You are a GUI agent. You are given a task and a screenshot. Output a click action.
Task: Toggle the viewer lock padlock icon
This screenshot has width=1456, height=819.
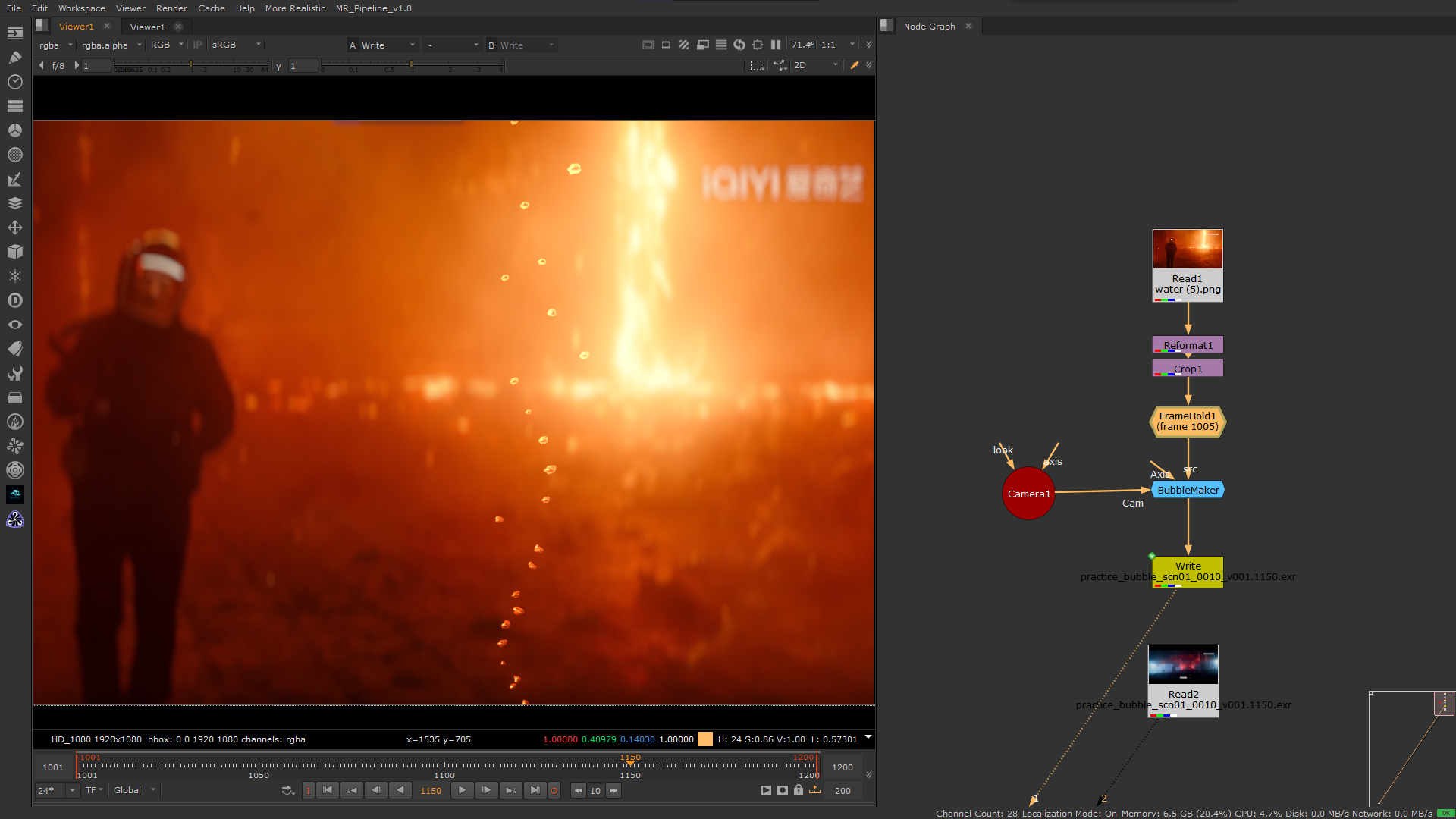pyautogui.click(x=799, y=790)
